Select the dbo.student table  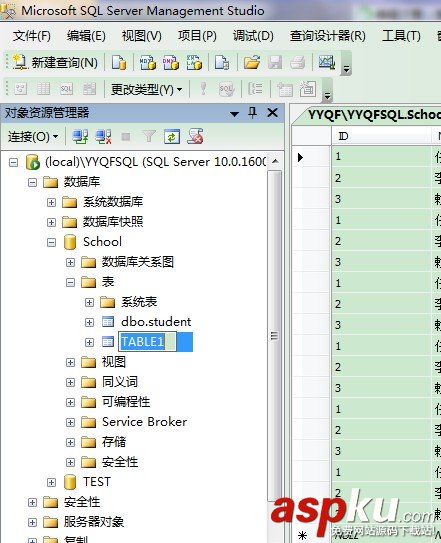coord(156,322)
